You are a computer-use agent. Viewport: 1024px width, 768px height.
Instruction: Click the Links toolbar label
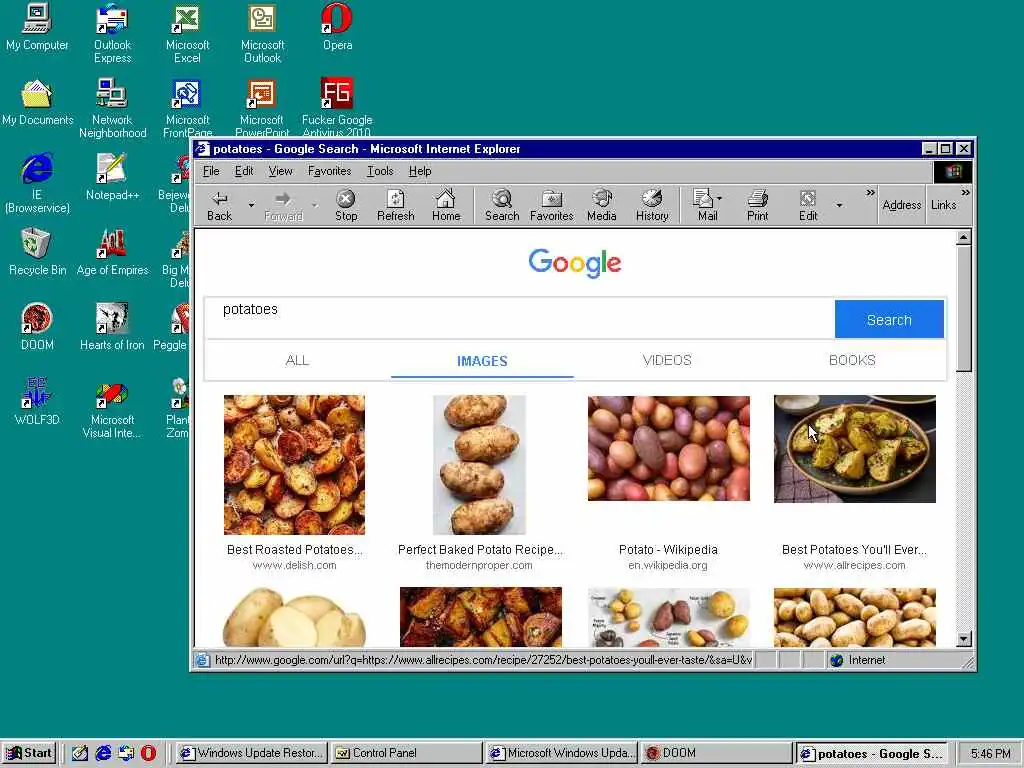point(944,205)
